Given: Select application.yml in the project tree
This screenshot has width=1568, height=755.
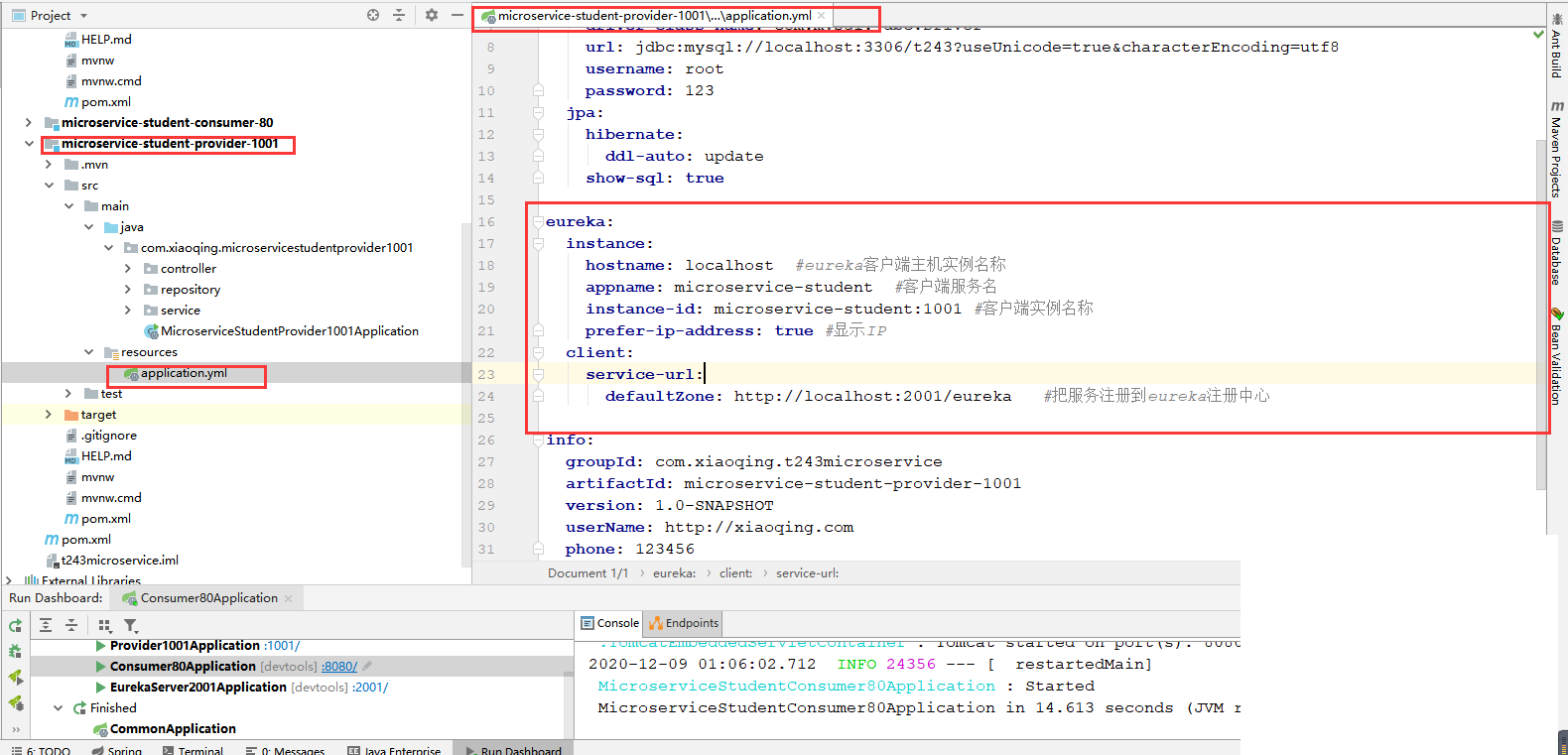Looking at the screenshot, I should pyautogui.click(x=184, y=373).
